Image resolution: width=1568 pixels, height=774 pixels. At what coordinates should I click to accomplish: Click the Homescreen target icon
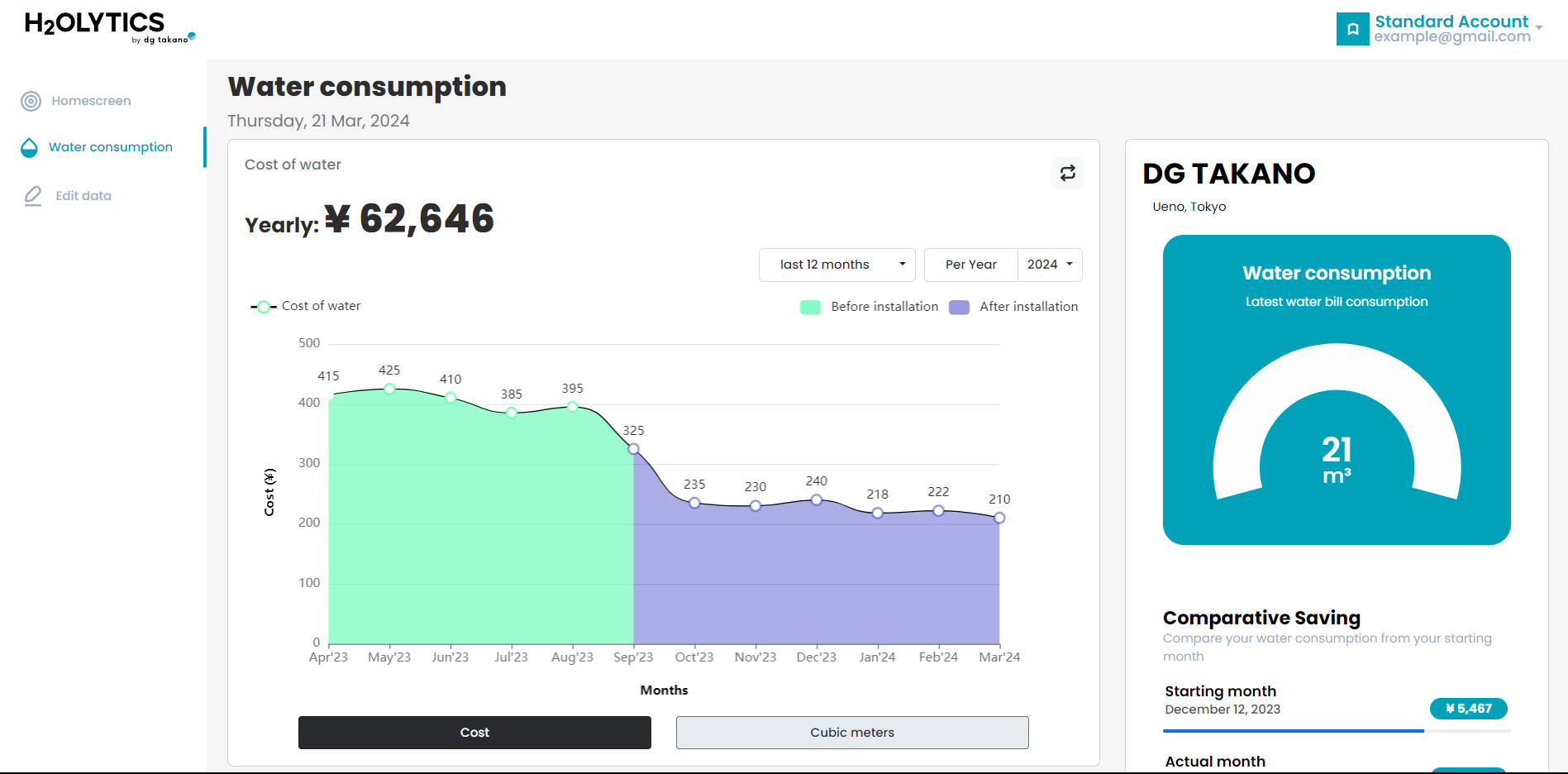pyautogui.click(x=31, y=101)
